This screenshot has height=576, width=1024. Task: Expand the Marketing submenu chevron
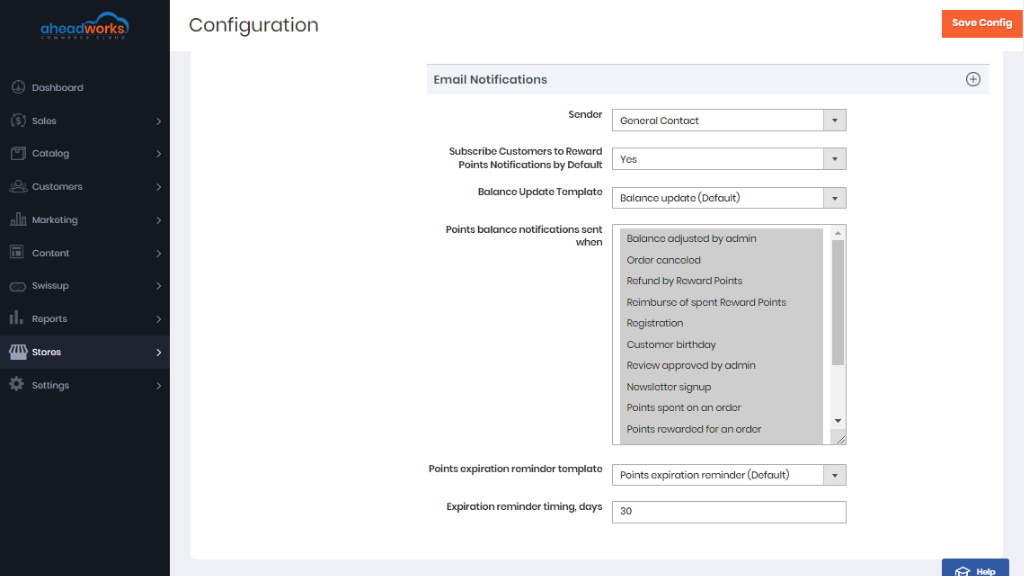pos(159,220)
